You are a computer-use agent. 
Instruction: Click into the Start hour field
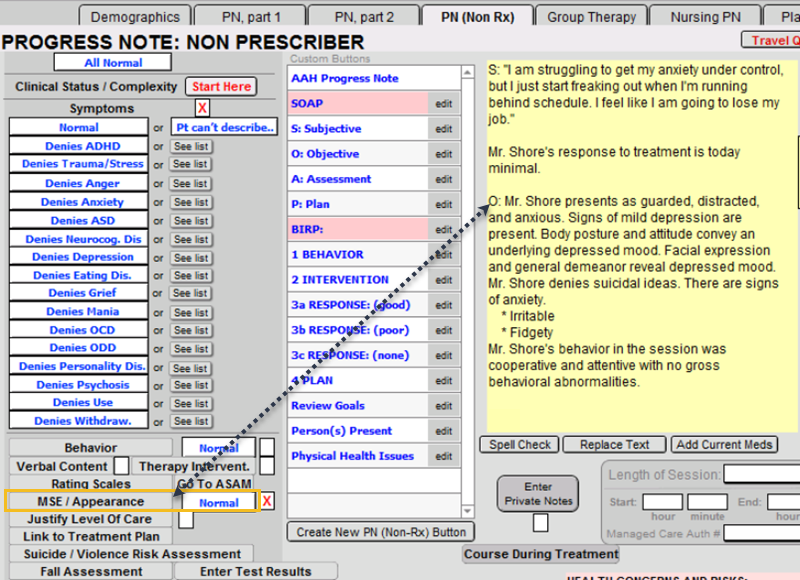(662, 502)
